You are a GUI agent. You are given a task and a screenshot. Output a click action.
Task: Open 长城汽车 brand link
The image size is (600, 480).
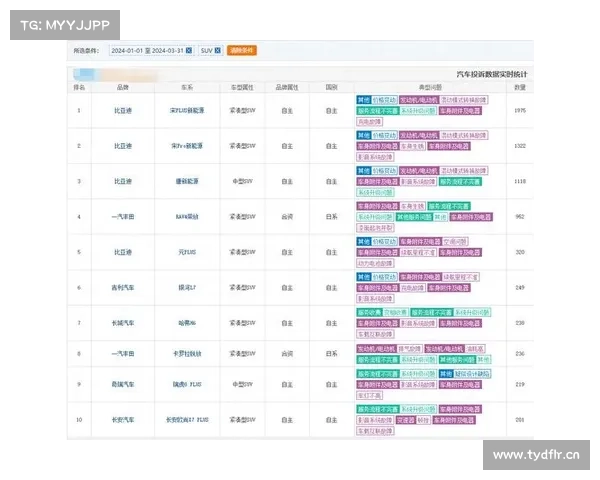(123, 323)
